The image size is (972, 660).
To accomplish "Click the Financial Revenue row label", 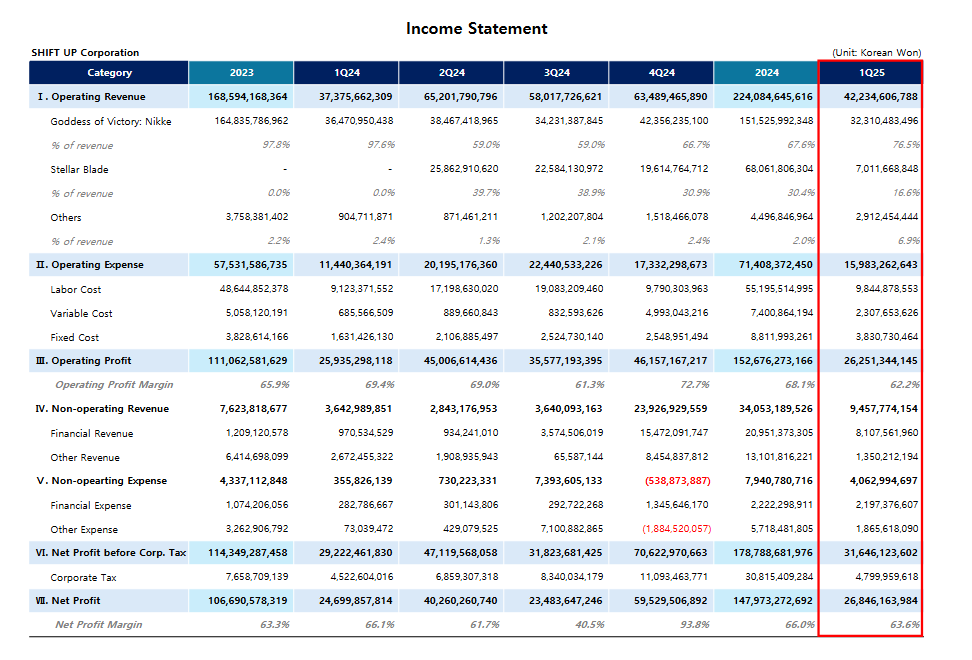I will click(x=92, y=434).
